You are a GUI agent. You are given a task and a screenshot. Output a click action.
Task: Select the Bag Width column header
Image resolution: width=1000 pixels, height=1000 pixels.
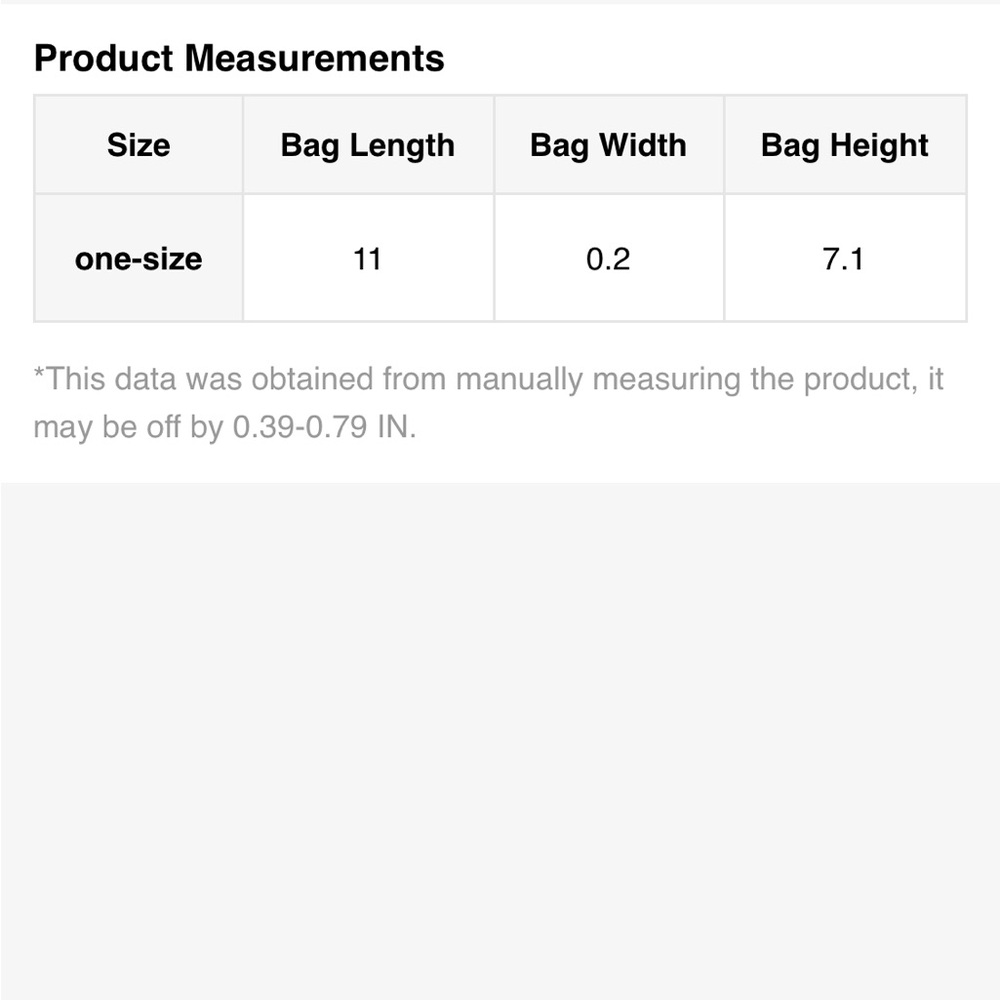tap(608, 145)
